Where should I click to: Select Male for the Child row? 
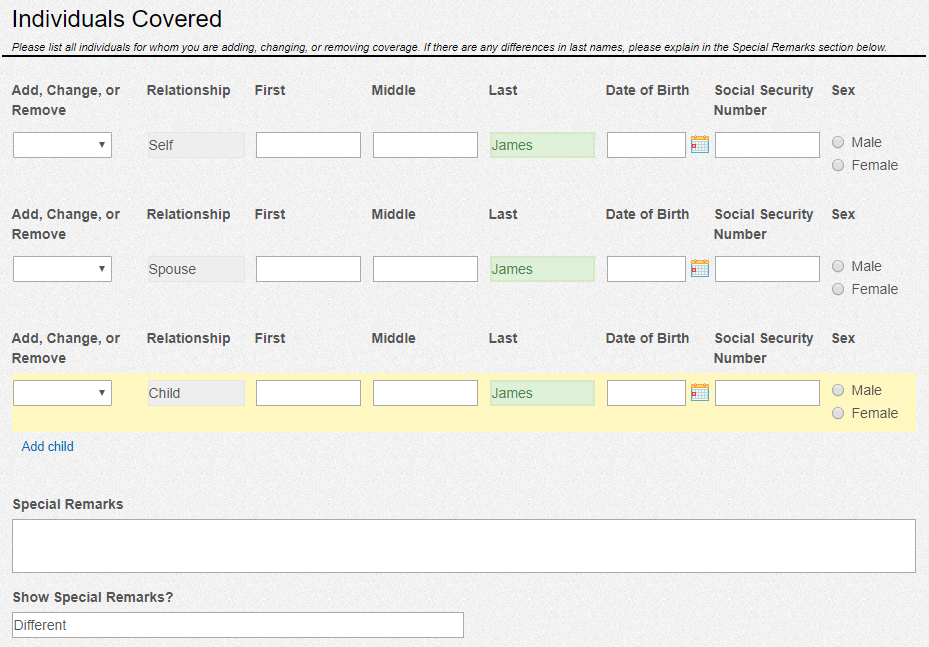[838, 390]
